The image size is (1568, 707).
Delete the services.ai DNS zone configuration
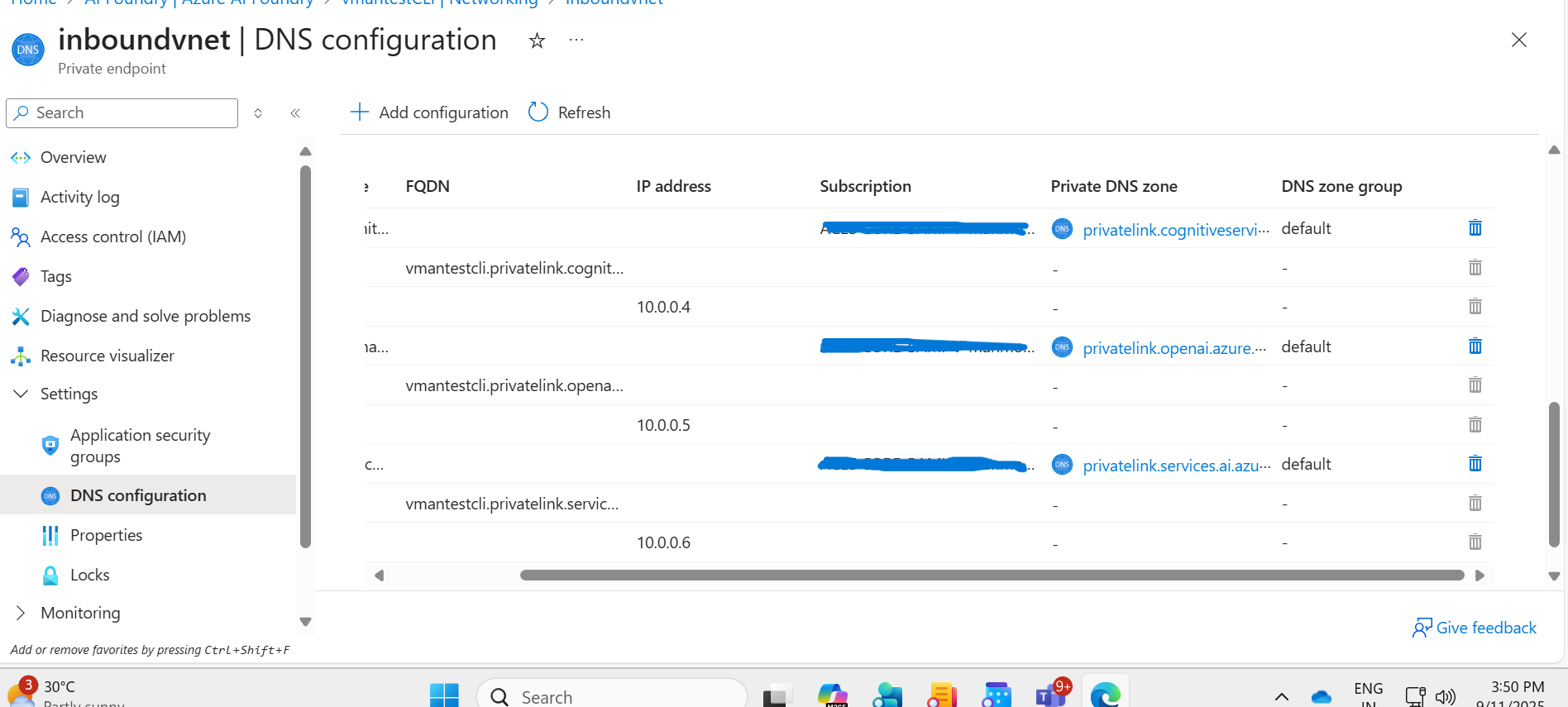[x=1475, y=464]
